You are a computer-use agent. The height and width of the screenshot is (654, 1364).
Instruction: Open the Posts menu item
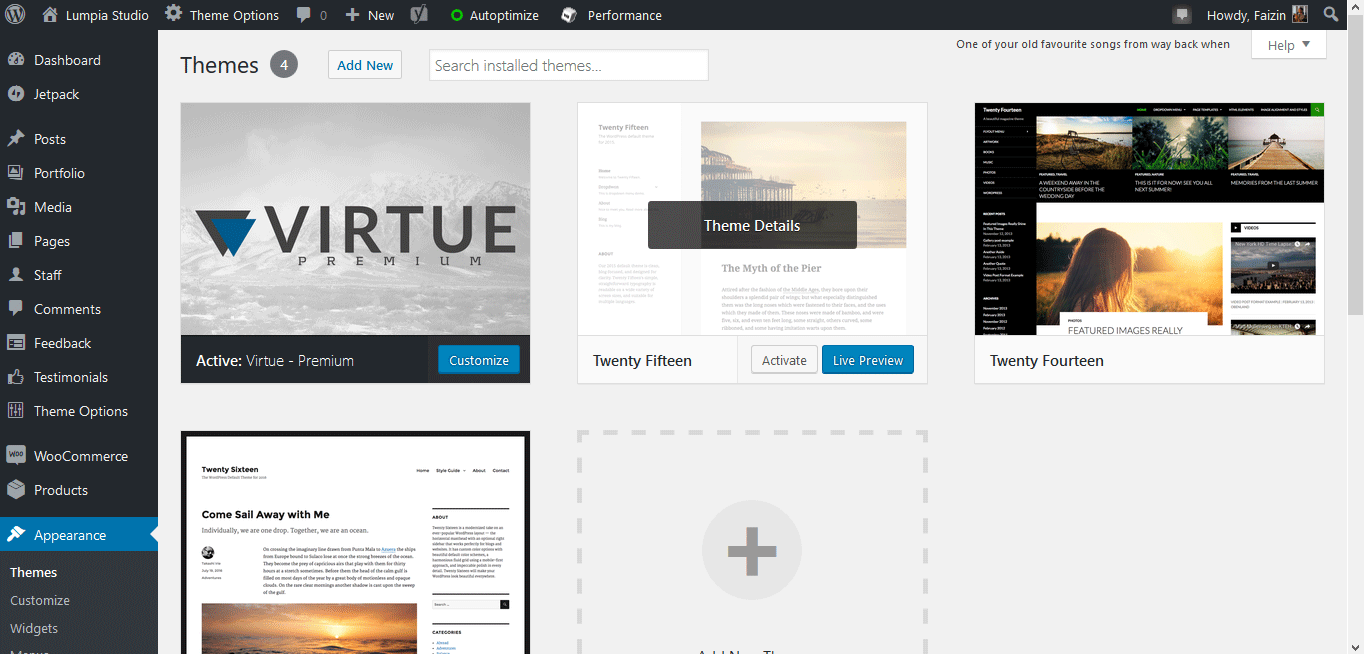click(50, 139)
